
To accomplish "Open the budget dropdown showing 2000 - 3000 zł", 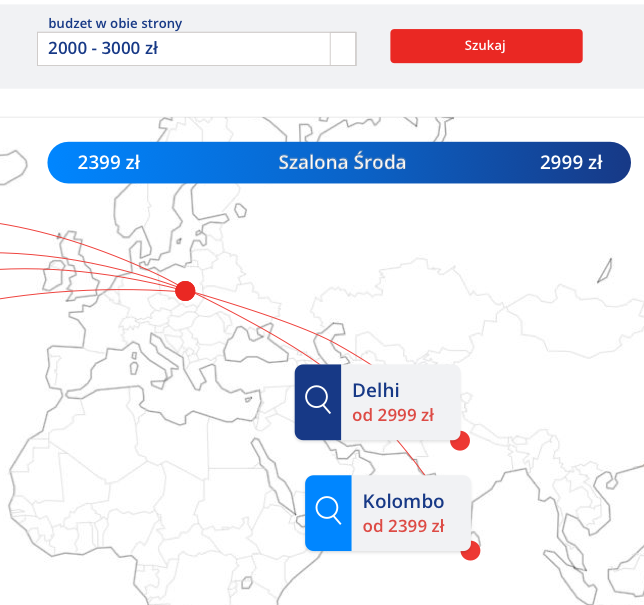I will click(x=196, y=49).
